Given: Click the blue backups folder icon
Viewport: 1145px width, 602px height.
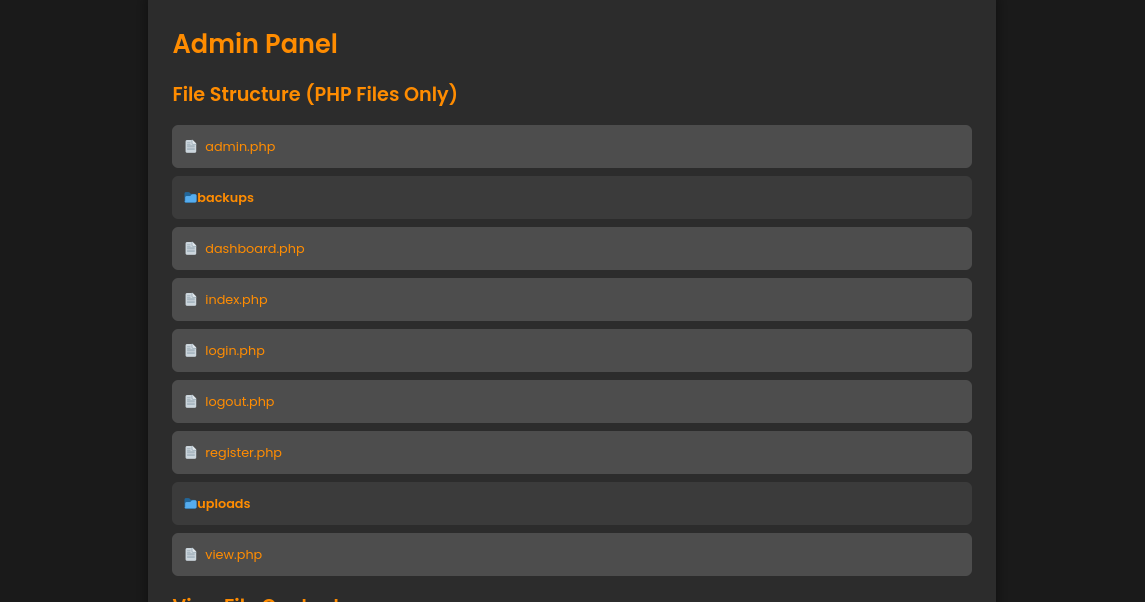Looking at the screenshot, I should 190,198.
